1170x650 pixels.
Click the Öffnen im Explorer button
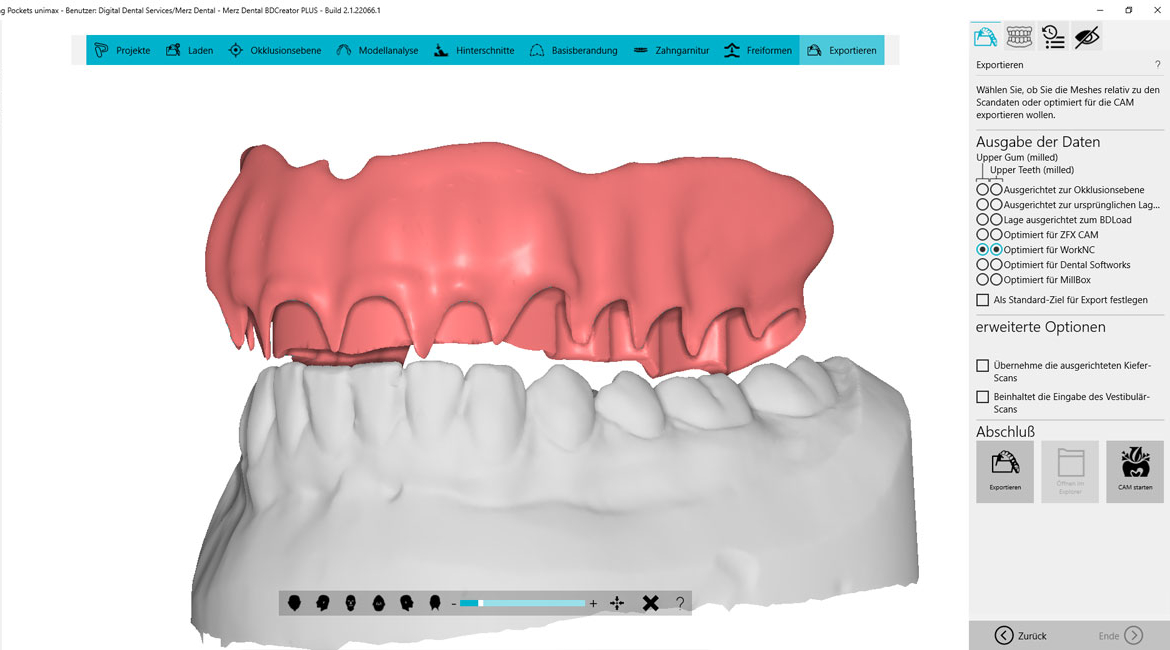click(1070, 472)
